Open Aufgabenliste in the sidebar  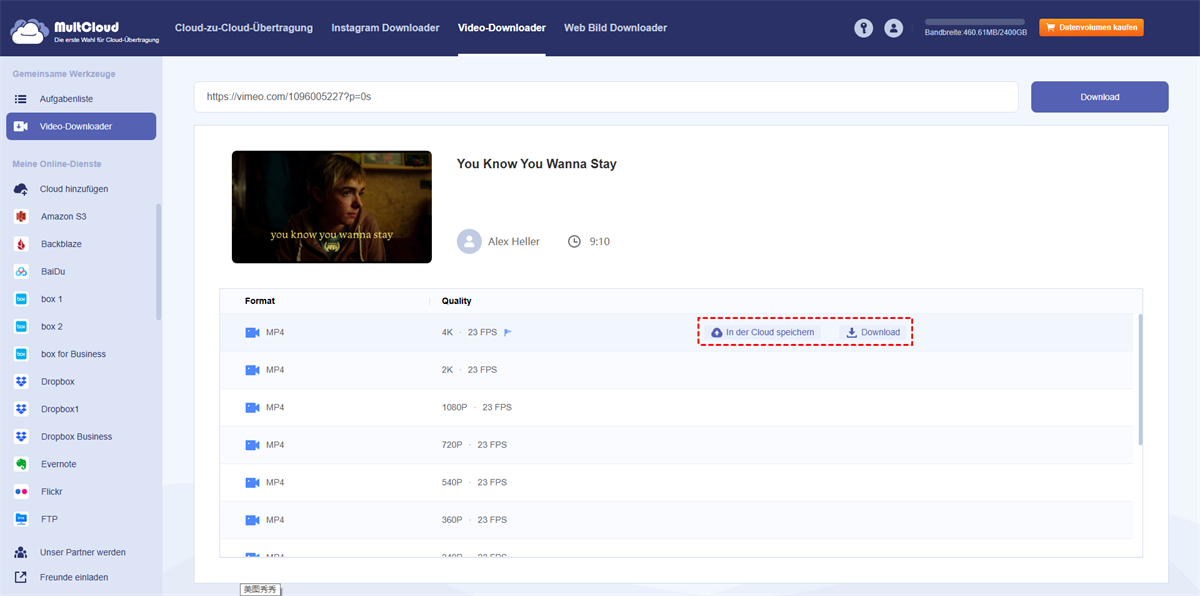(x=67, y=99)
